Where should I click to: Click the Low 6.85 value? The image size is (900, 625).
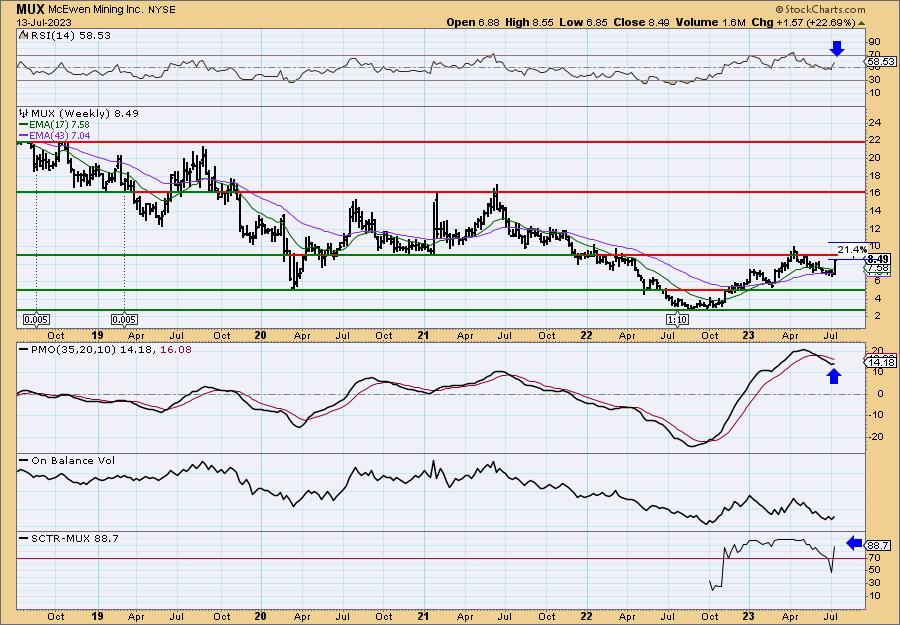(x=584, y=22)
